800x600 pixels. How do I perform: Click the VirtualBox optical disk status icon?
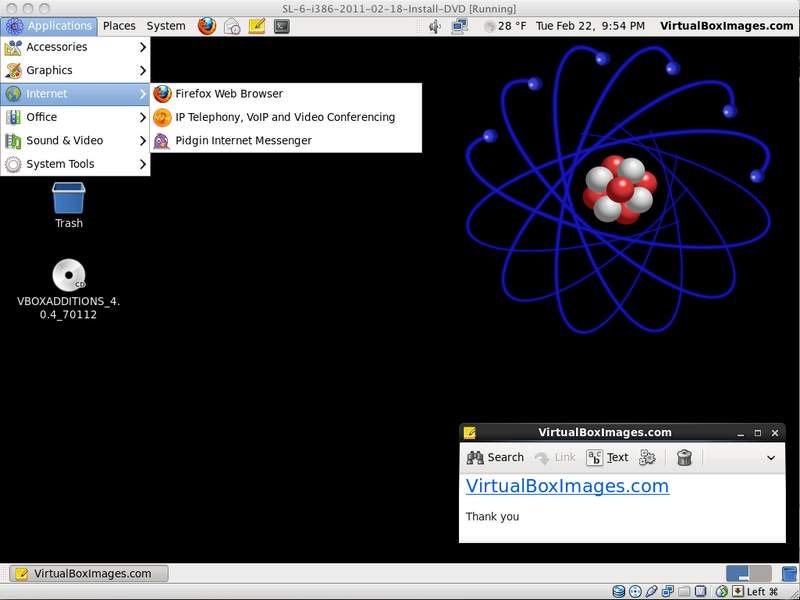[x=635, y=591]
